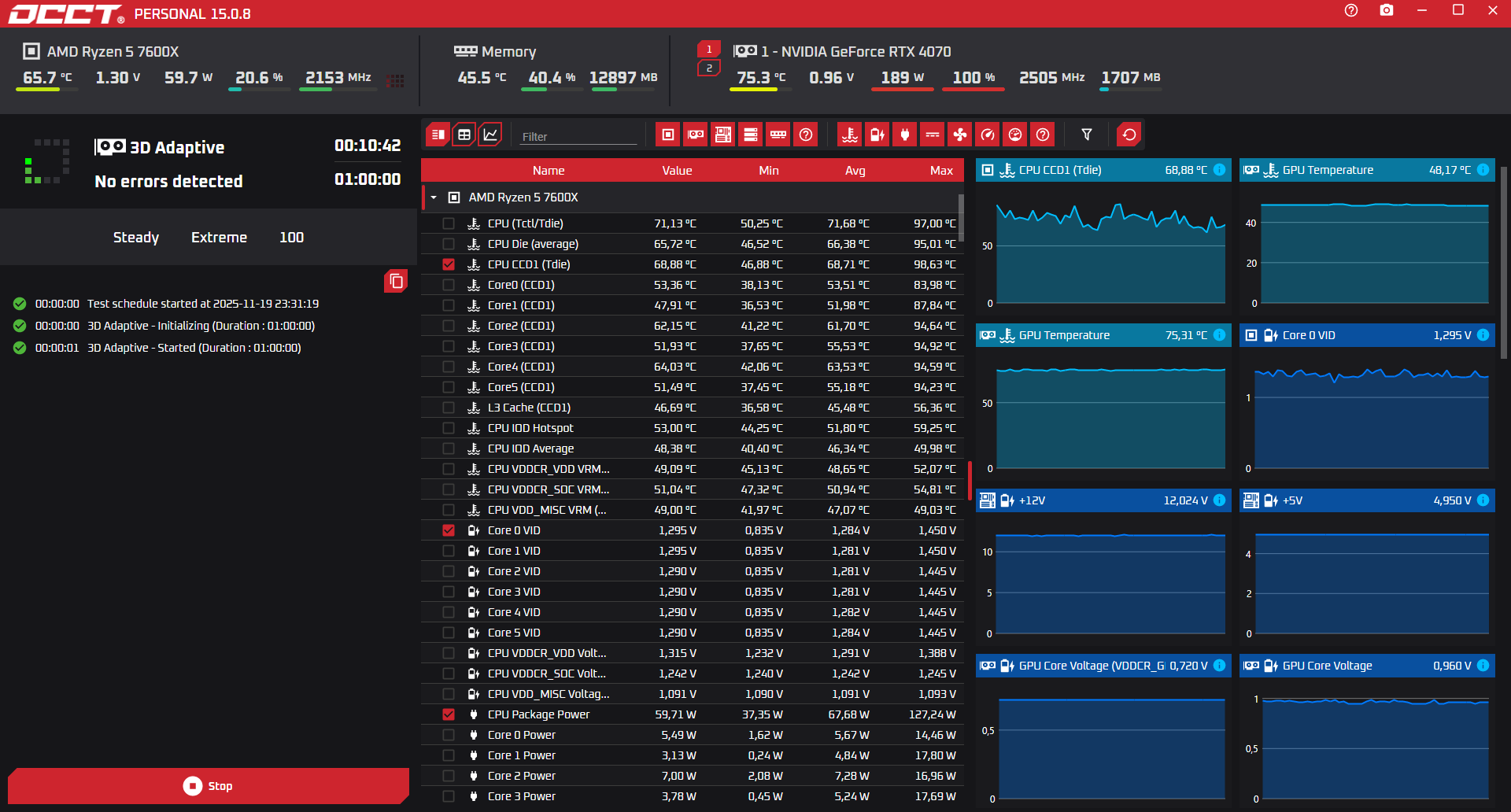
Task: Open the funnel filter options icon
Action: pyautogui.click(x=1087, y=135)
